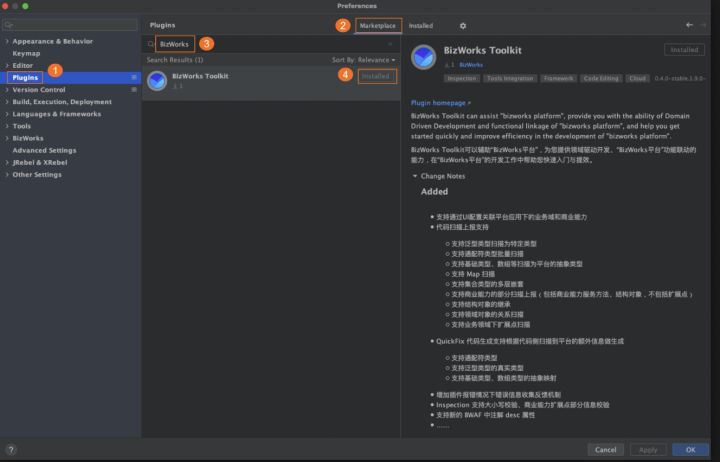The width and height of the screenshot is (720, 462).
Task: Open the BizWorks vendor link
Action: click(x=471, y=65)
